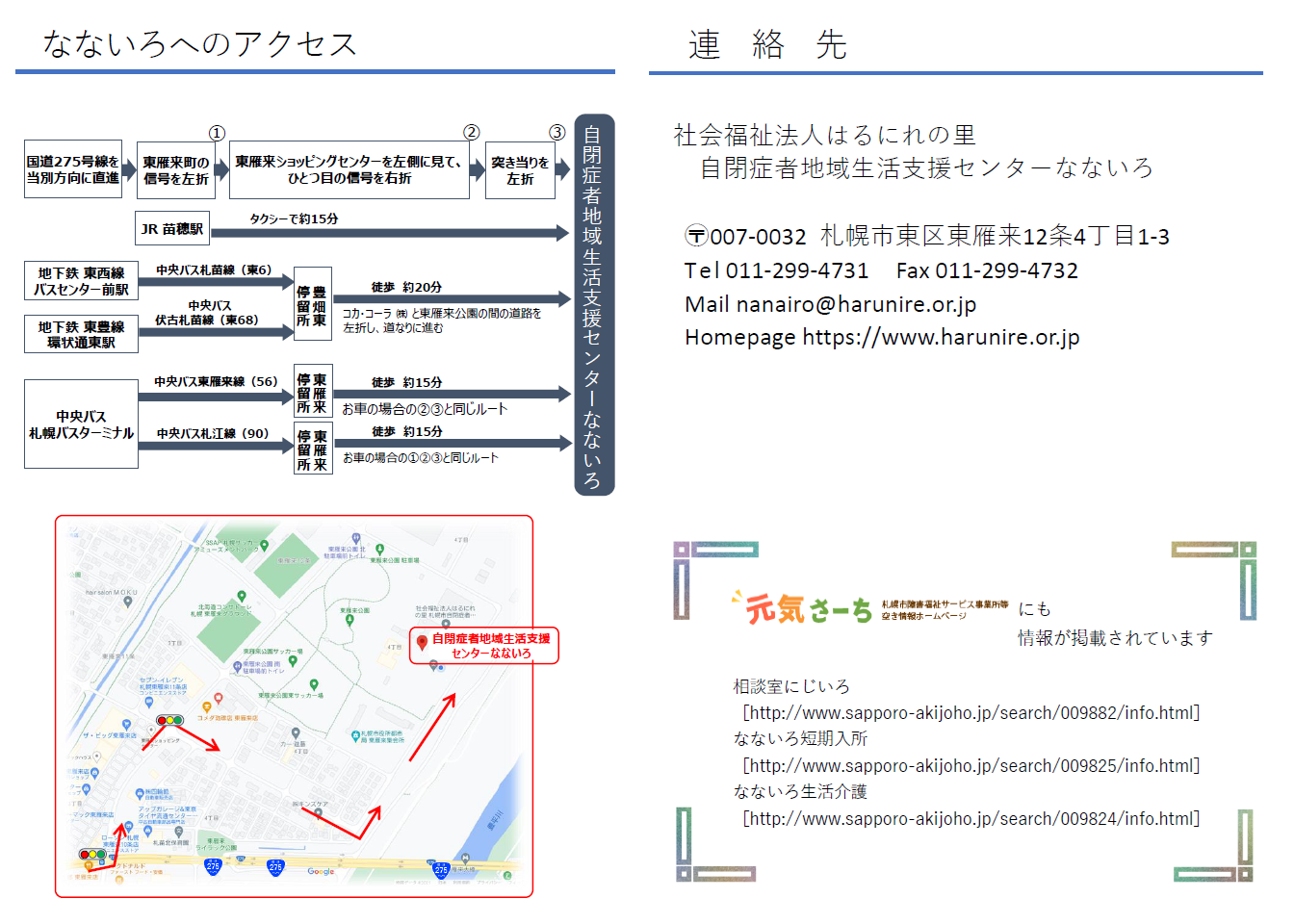The width and height of the screenshot is (1294, 924).
Task: Click circled number ③ above 突き当りを左折
Action: point(556,133)
